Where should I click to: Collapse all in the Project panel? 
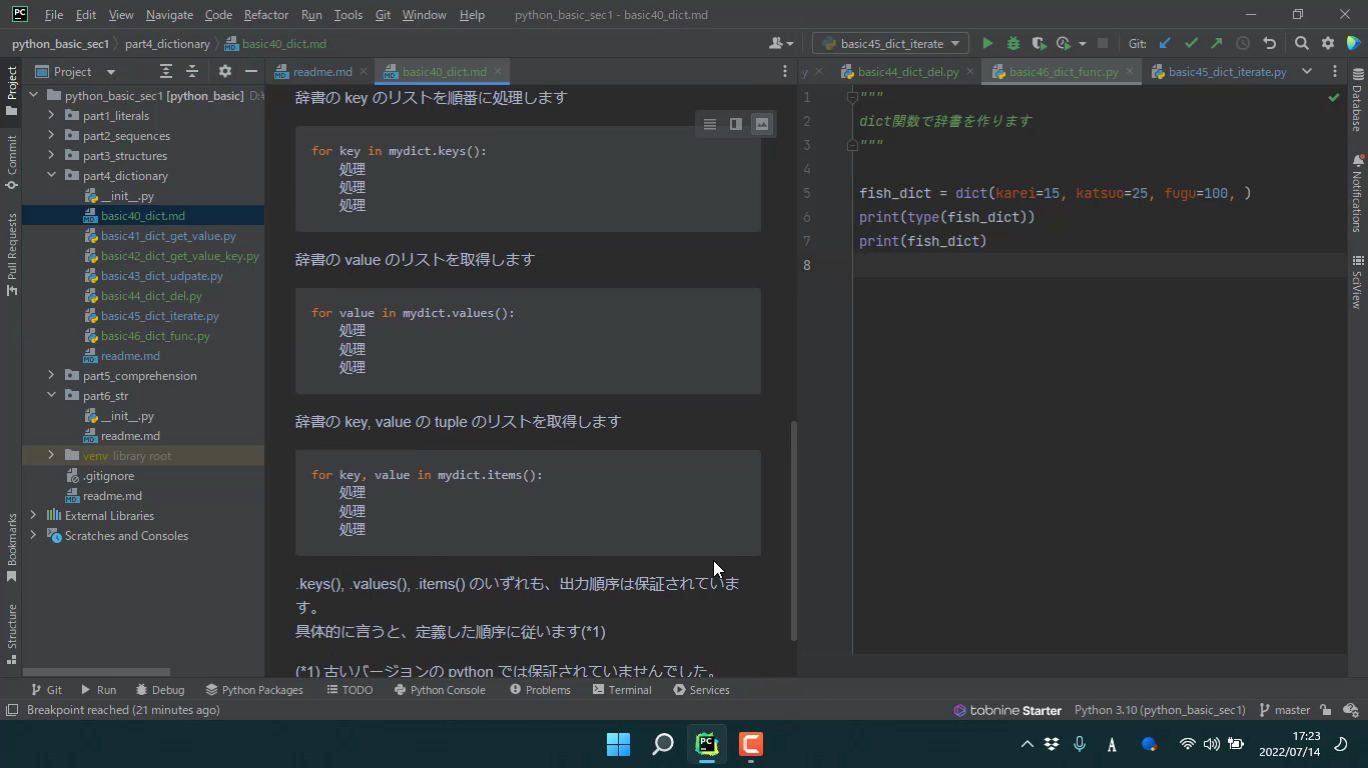(192, 71)
